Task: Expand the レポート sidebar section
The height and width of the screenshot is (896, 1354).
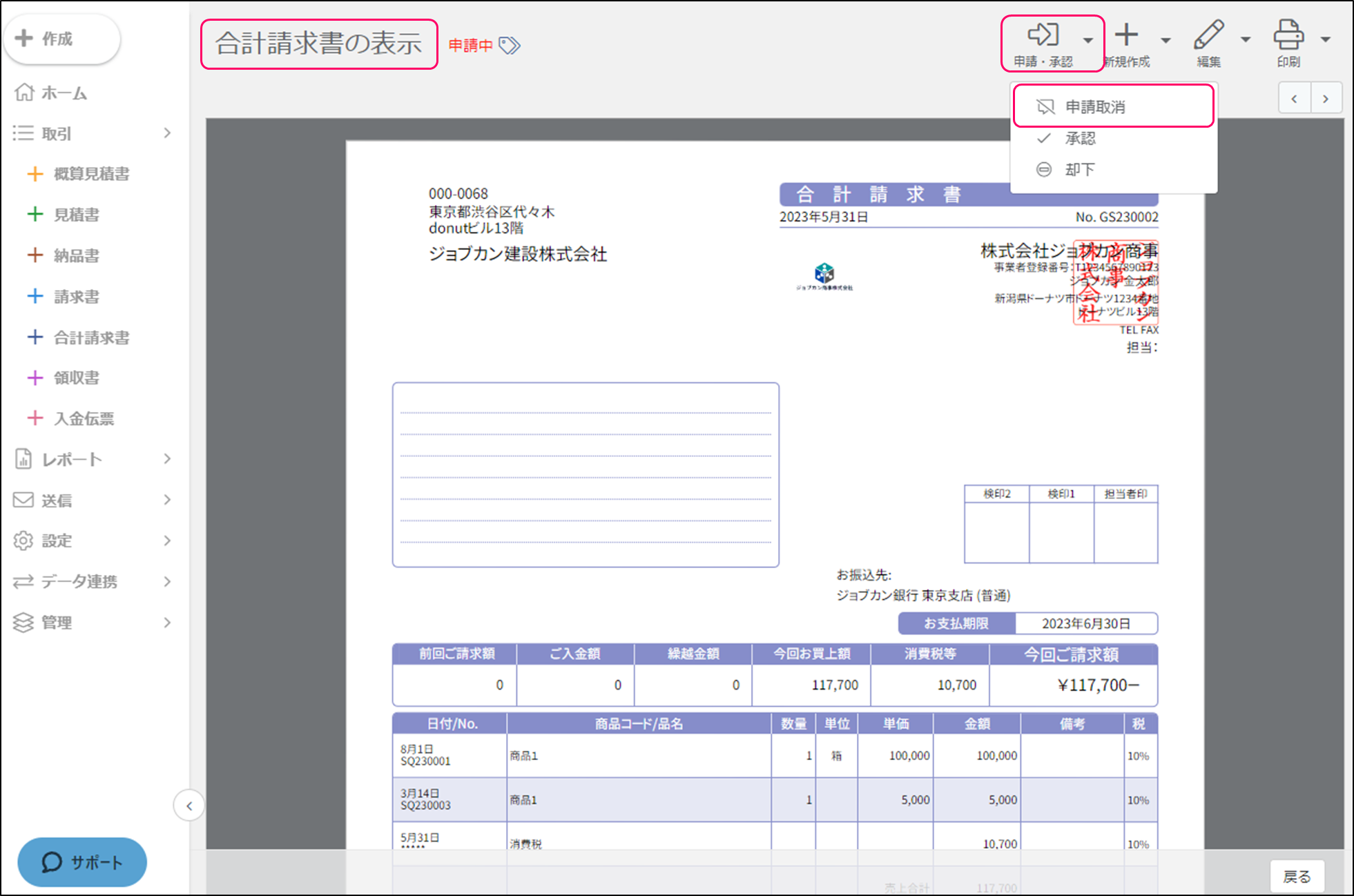Action: [166, 459]
